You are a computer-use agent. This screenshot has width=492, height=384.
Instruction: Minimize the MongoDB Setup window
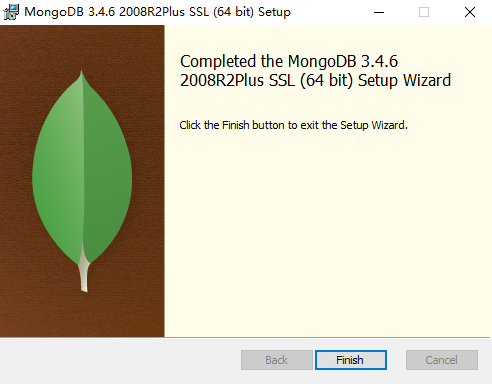tap(379, 12)
